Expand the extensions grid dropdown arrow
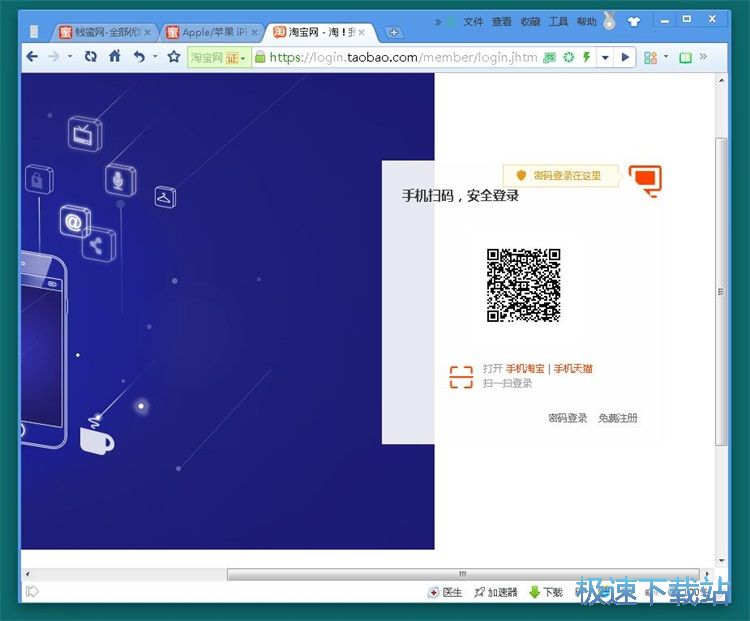 [666, 56]
